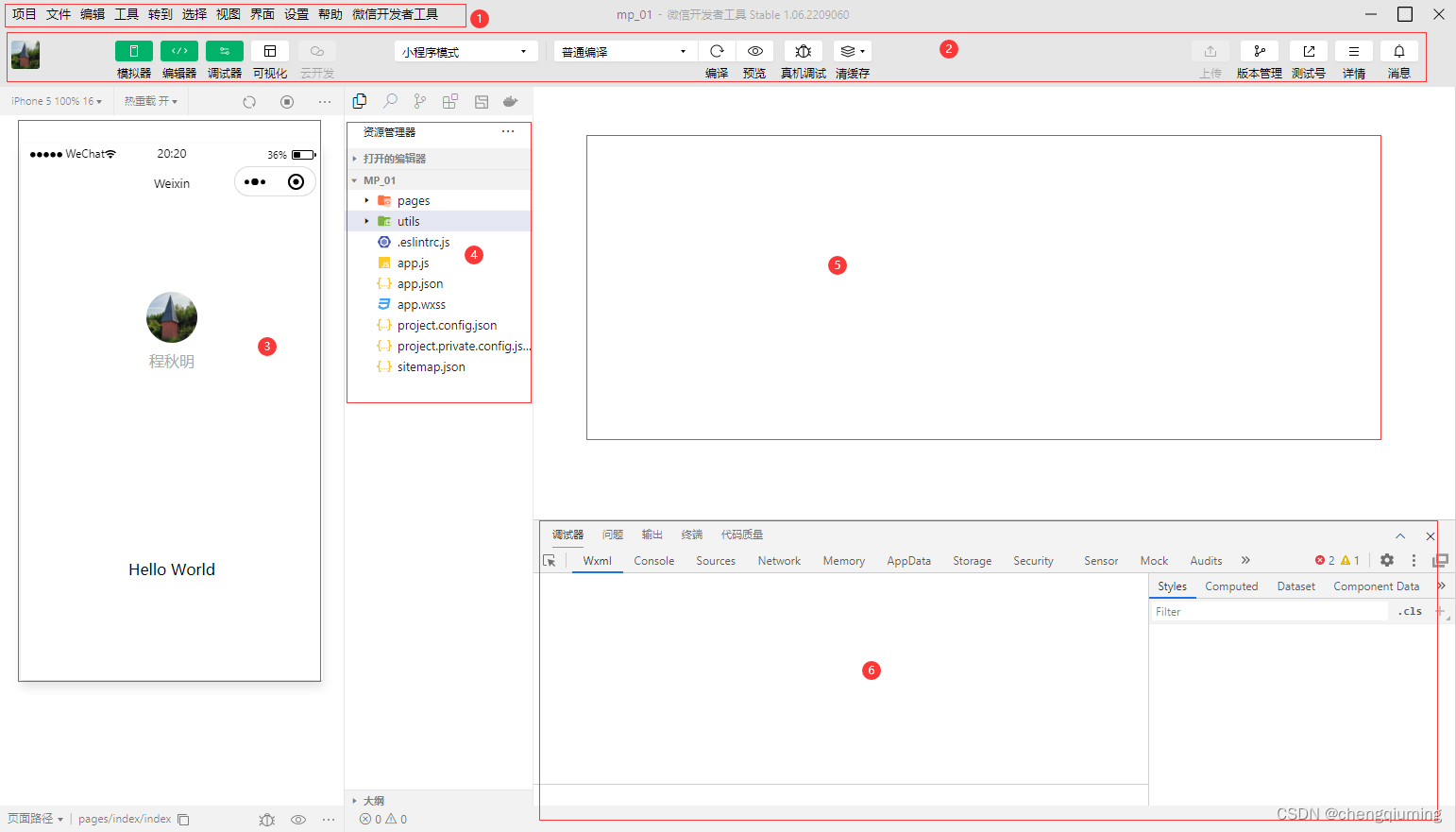This screenshot has width=1456, height=832.
Task: Open the 文件 menu
Action: pos(59,14)
